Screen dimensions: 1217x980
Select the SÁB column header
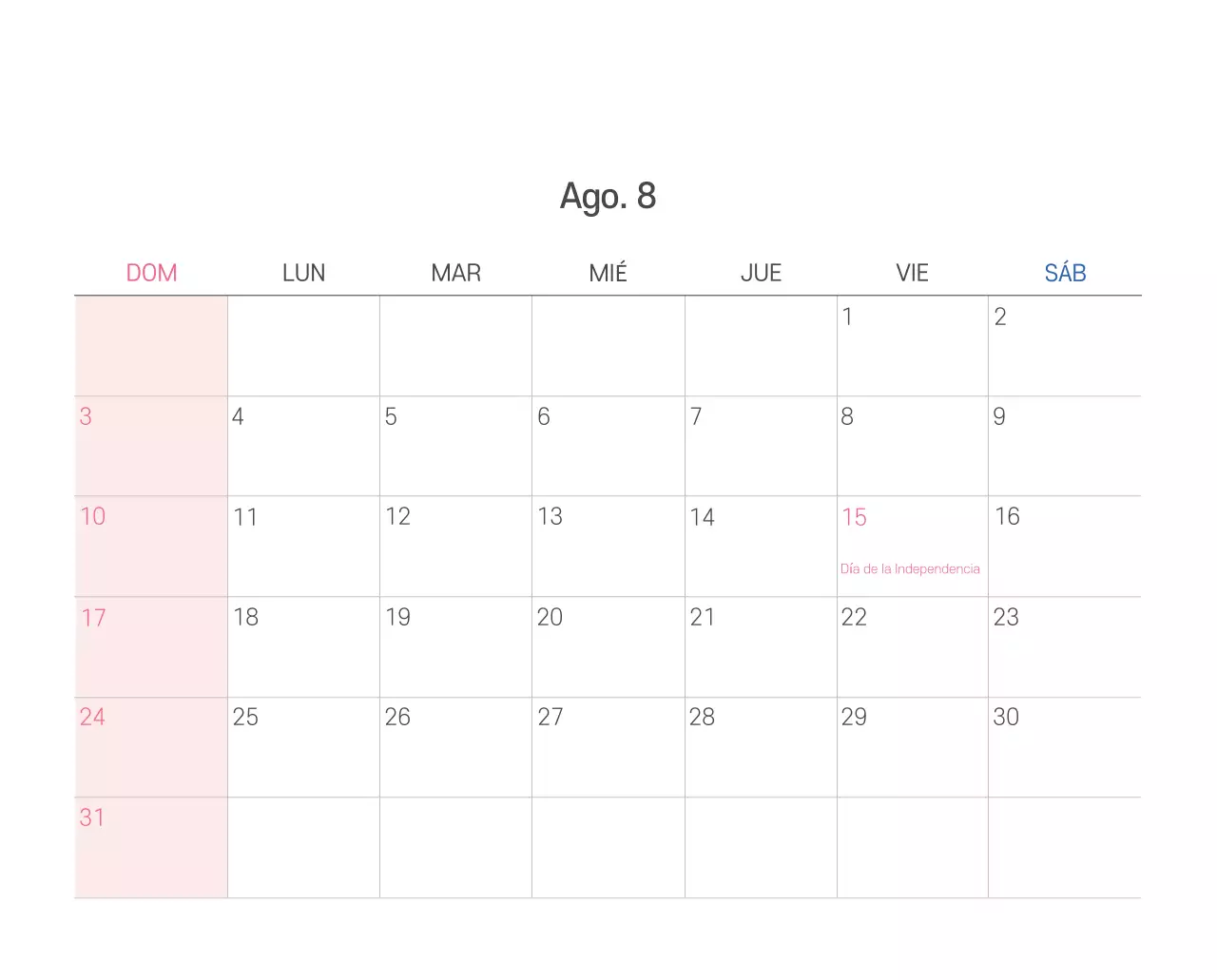tap(1065, 273)
